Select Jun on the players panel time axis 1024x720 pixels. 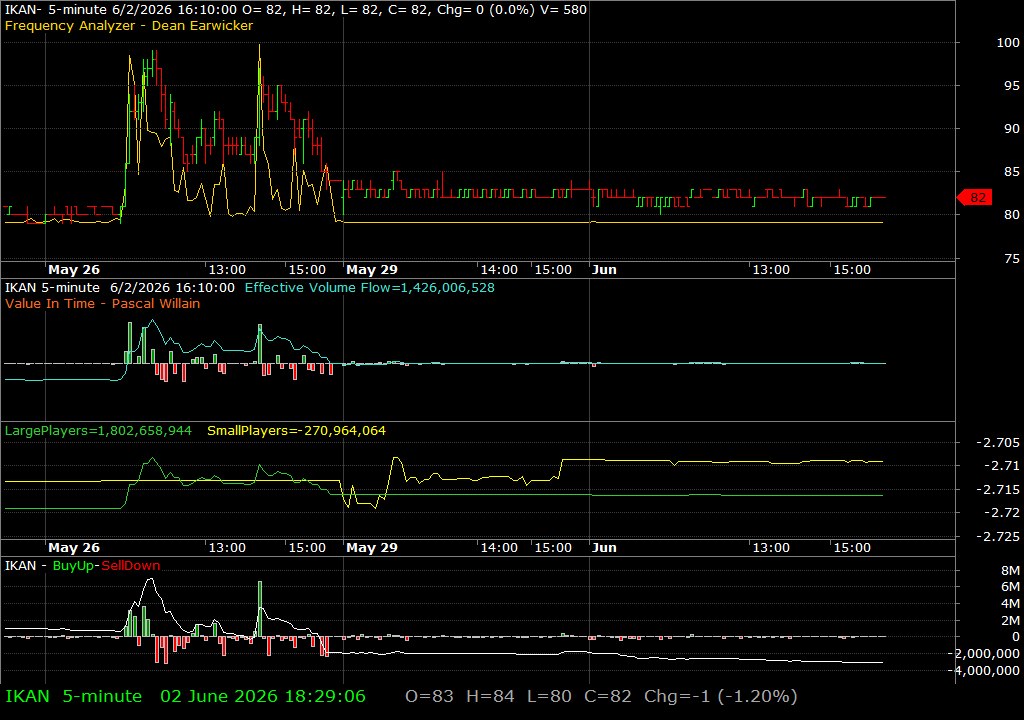click(x=604, y=548)
